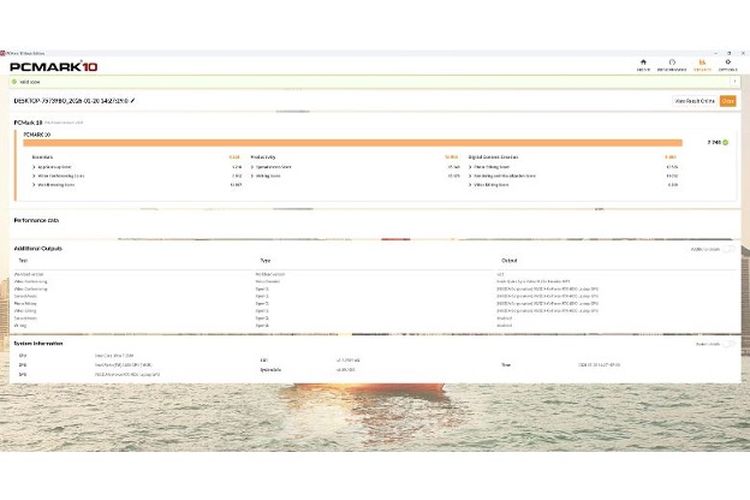750x500 pixels.
Task: Click the orange PCMark 10 score bar
Action: coord(353,143)
